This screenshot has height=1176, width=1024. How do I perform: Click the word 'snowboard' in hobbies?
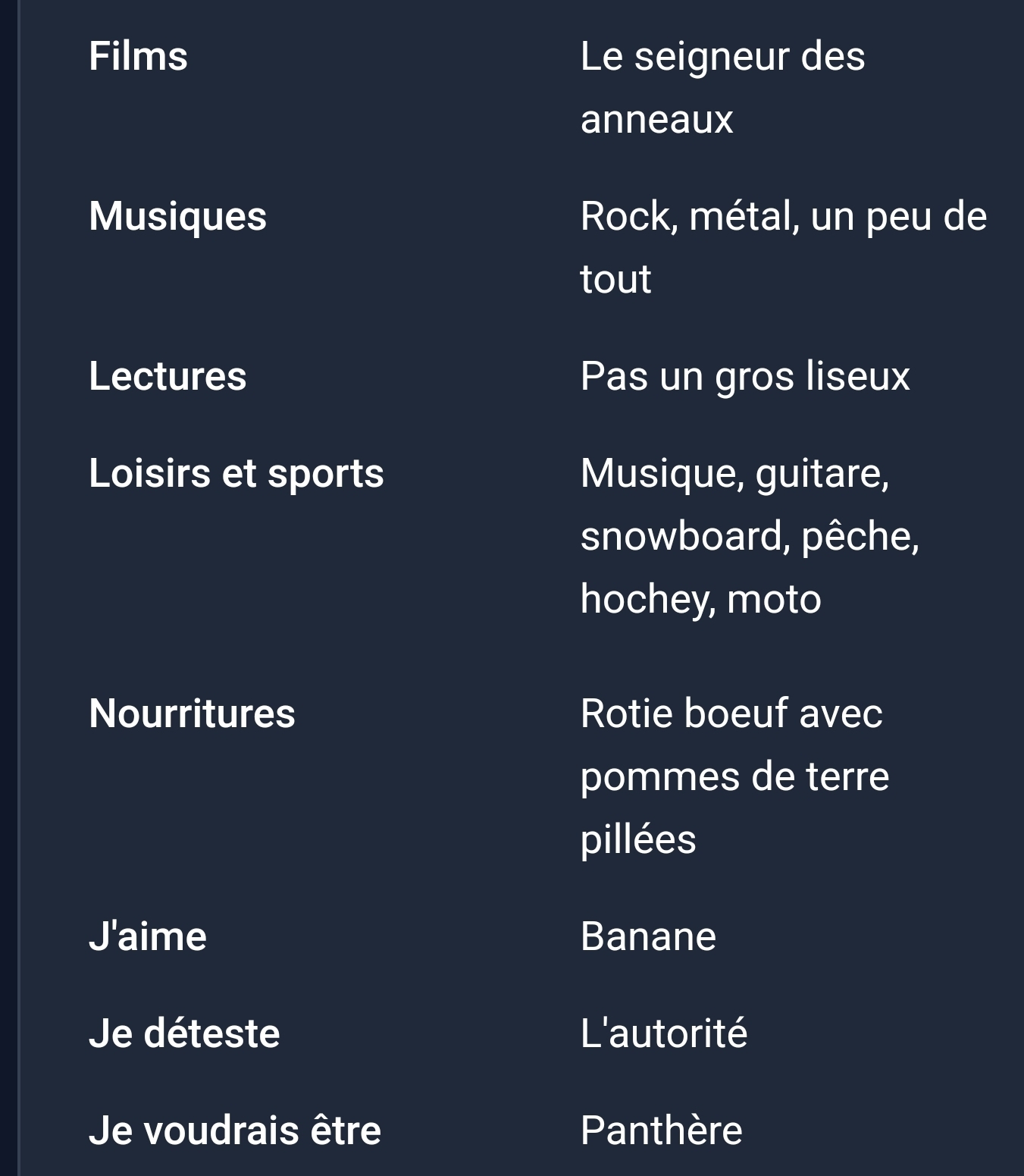coord(681,537)
